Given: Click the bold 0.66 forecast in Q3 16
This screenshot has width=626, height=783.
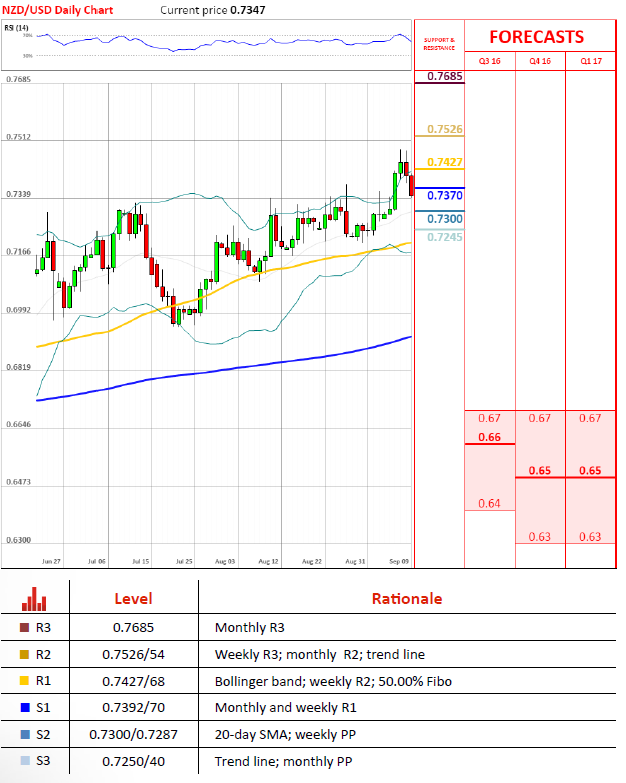Looking at the screenshot, I should tap(490, 438).
